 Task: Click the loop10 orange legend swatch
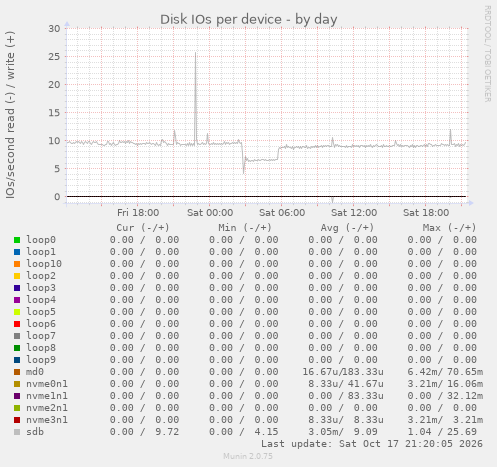17,264
